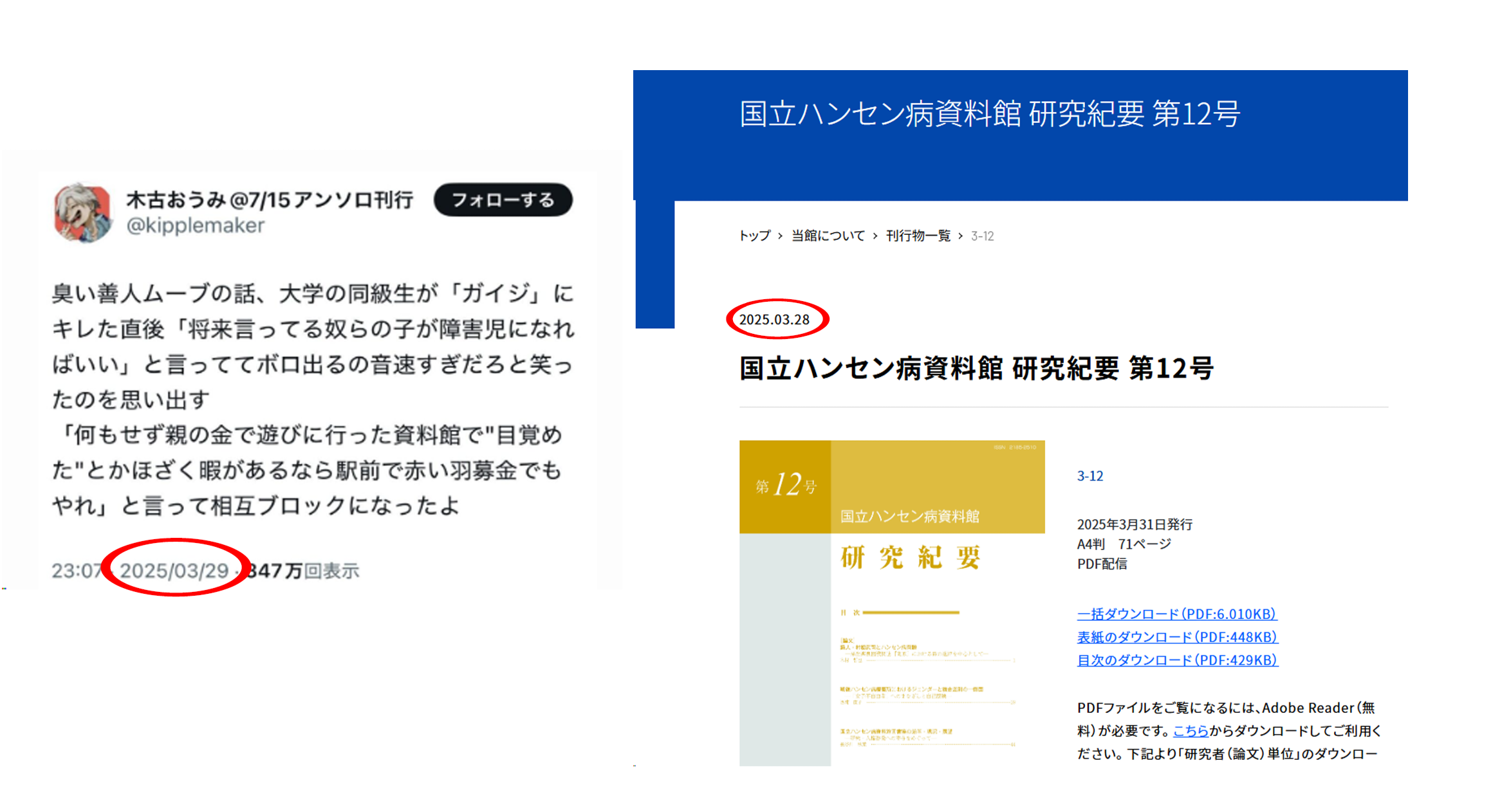The width and height of the screenshot is (1493, 812).
Task: Click the tweet date 2025/03/29
Action: click(x=174, y=571)
